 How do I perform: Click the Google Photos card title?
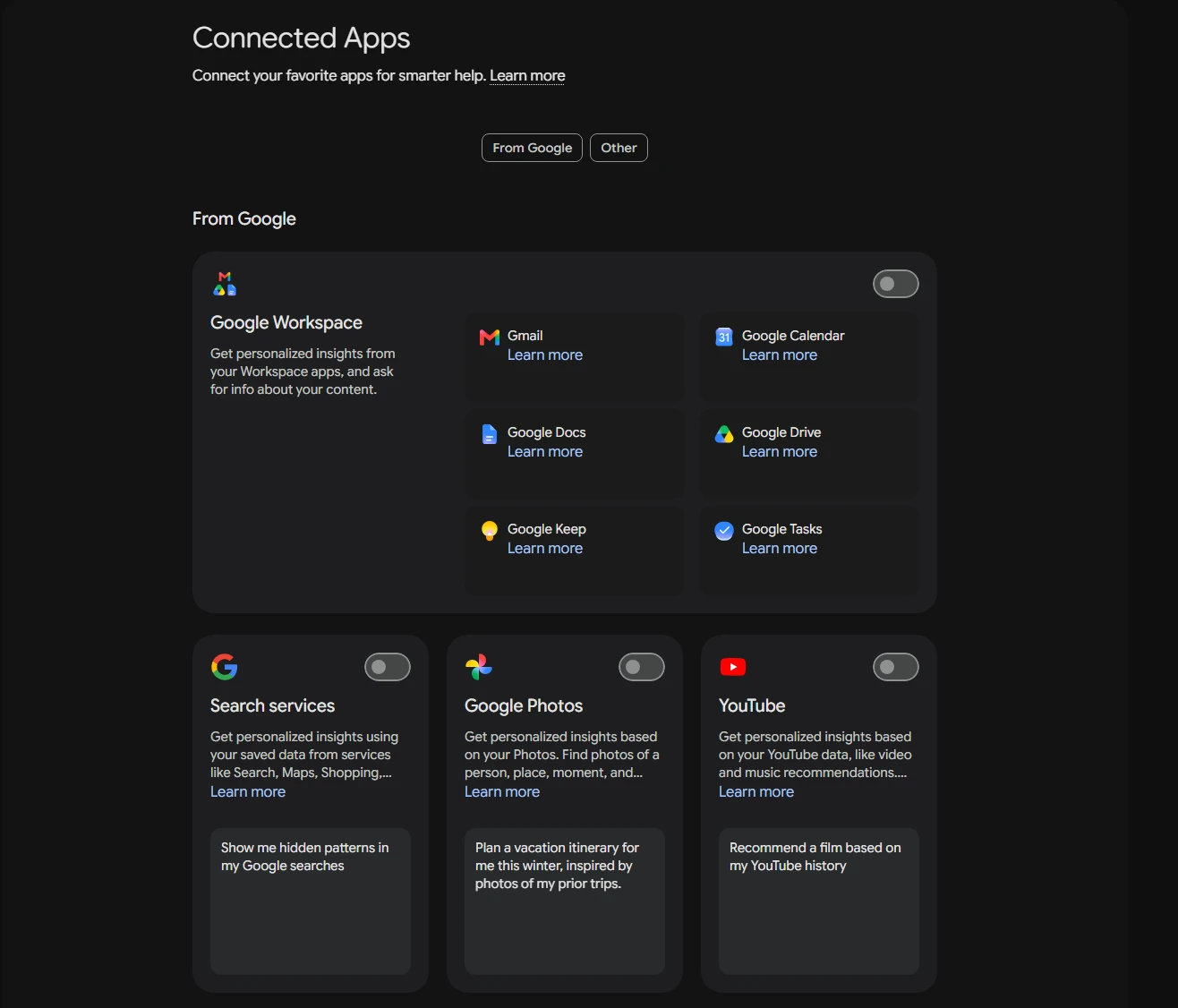[524, 705]
